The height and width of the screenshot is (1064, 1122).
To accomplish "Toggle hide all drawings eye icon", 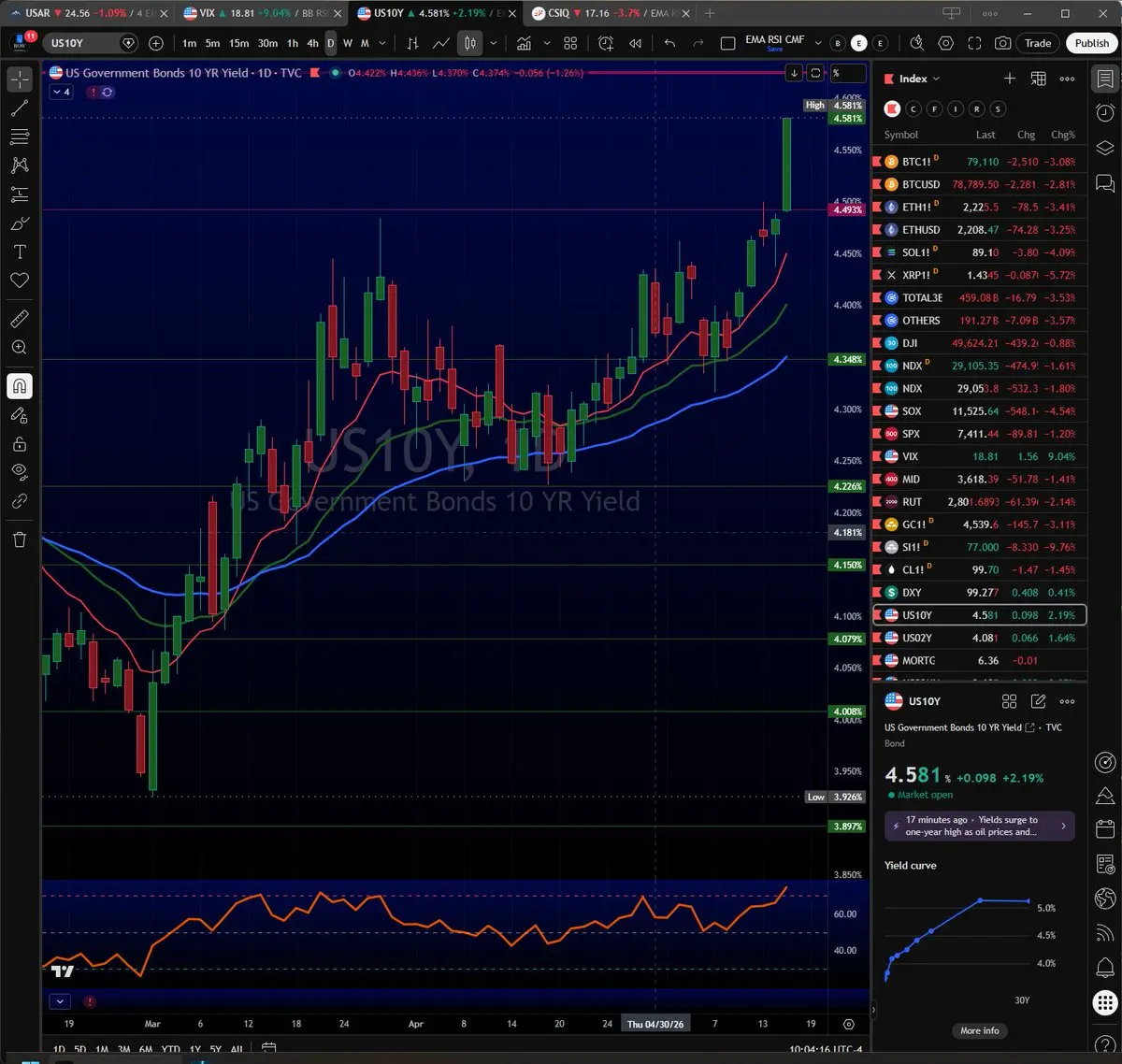I will click(x=20, y=472).
